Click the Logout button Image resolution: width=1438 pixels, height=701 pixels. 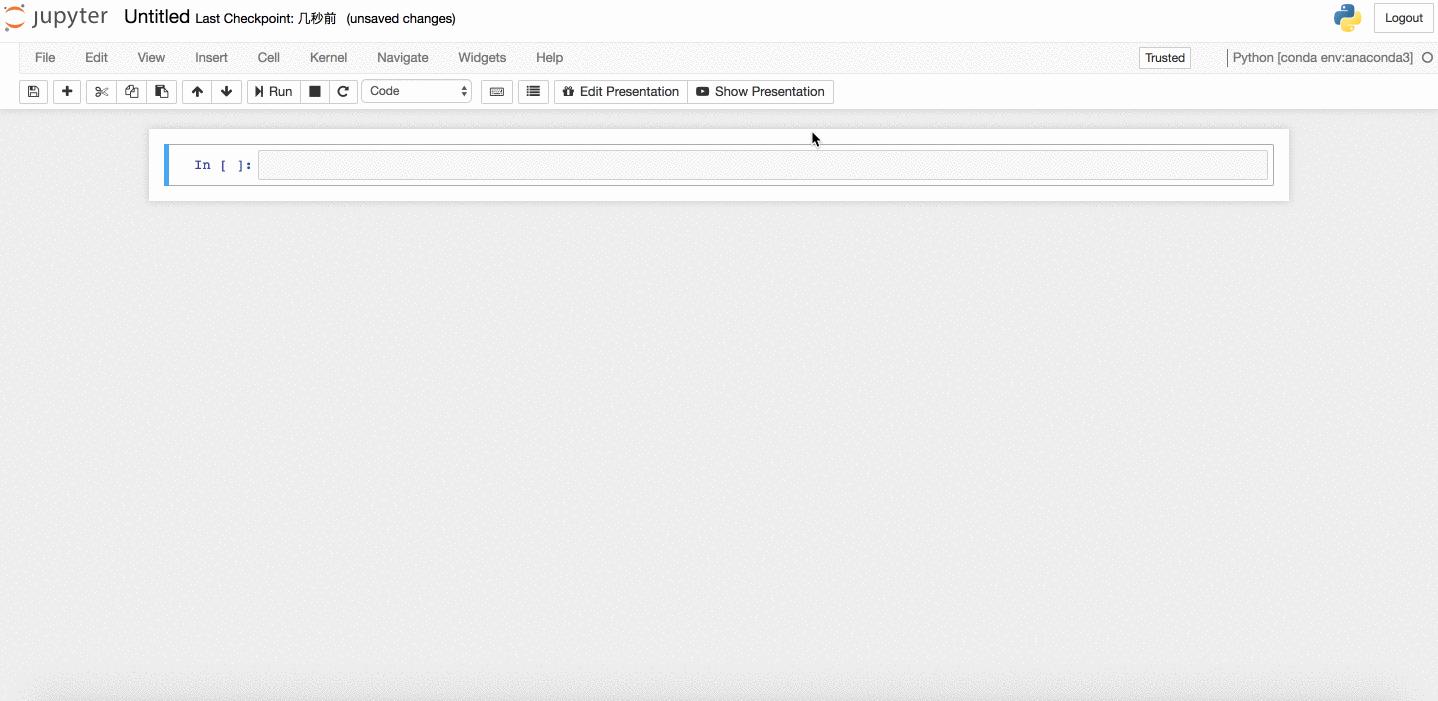click(x=1403, y=17)
